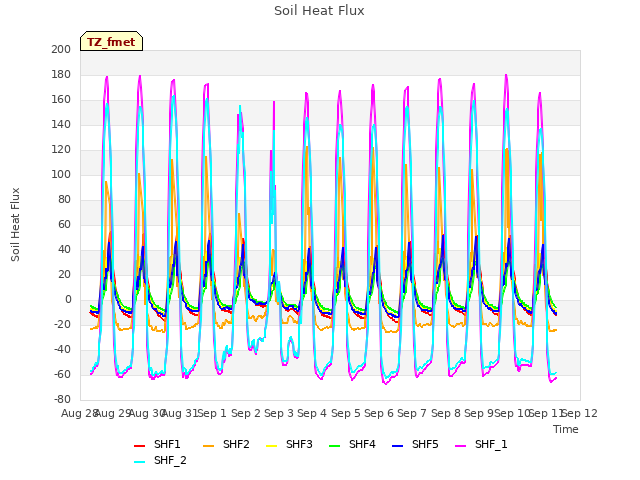Click the red SHF1 legend swatch
The height and width of the screenshot is (480, 640).
tap(140, 446)
